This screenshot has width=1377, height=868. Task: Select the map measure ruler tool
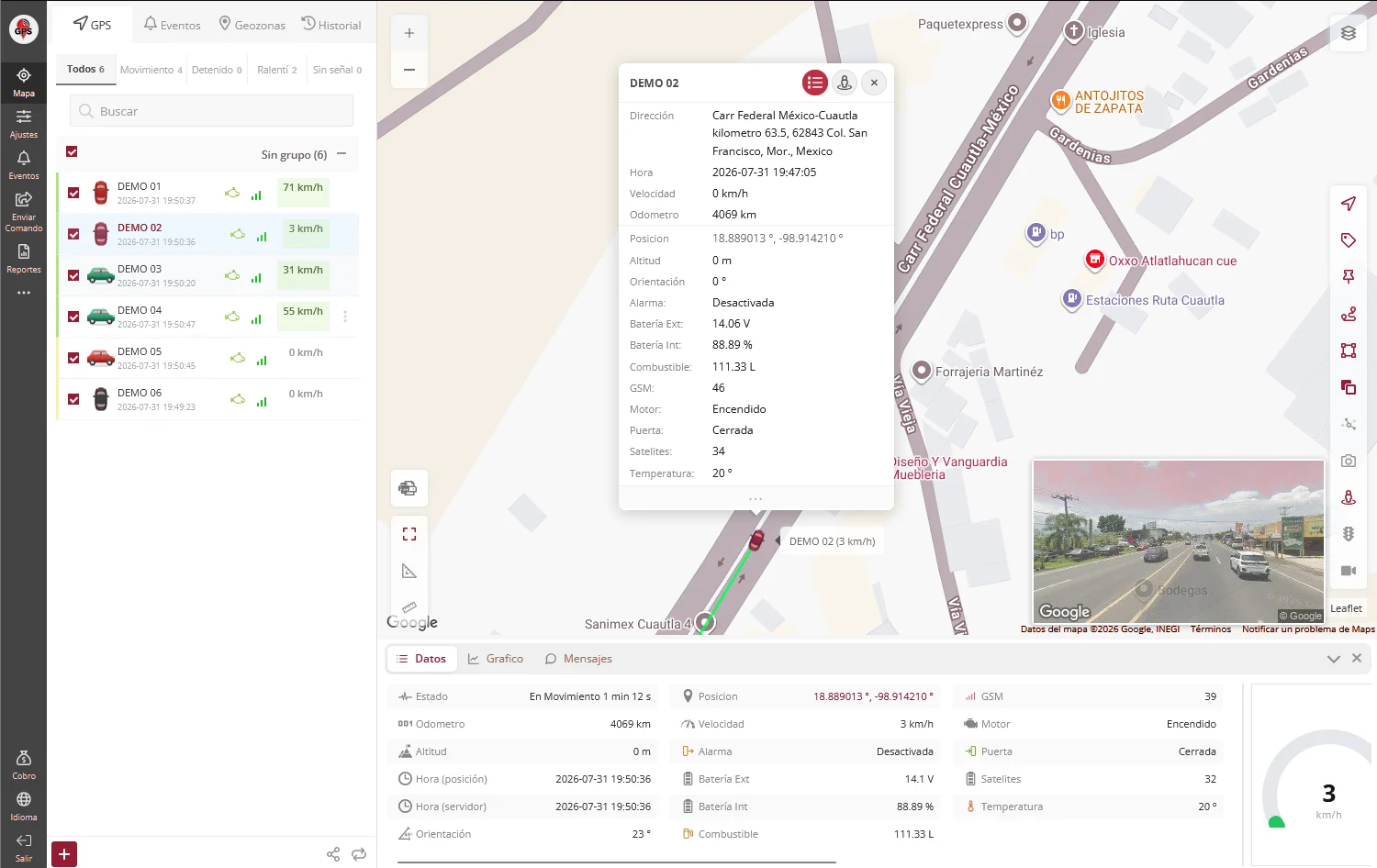coord(409,607)
